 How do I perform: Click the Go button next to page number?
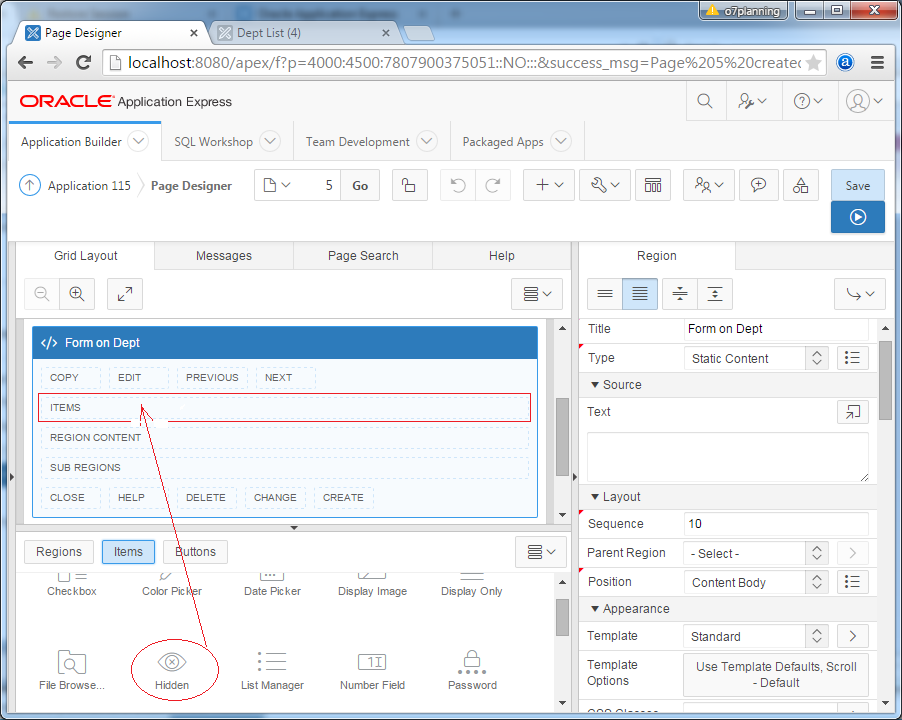pos(360,185)
